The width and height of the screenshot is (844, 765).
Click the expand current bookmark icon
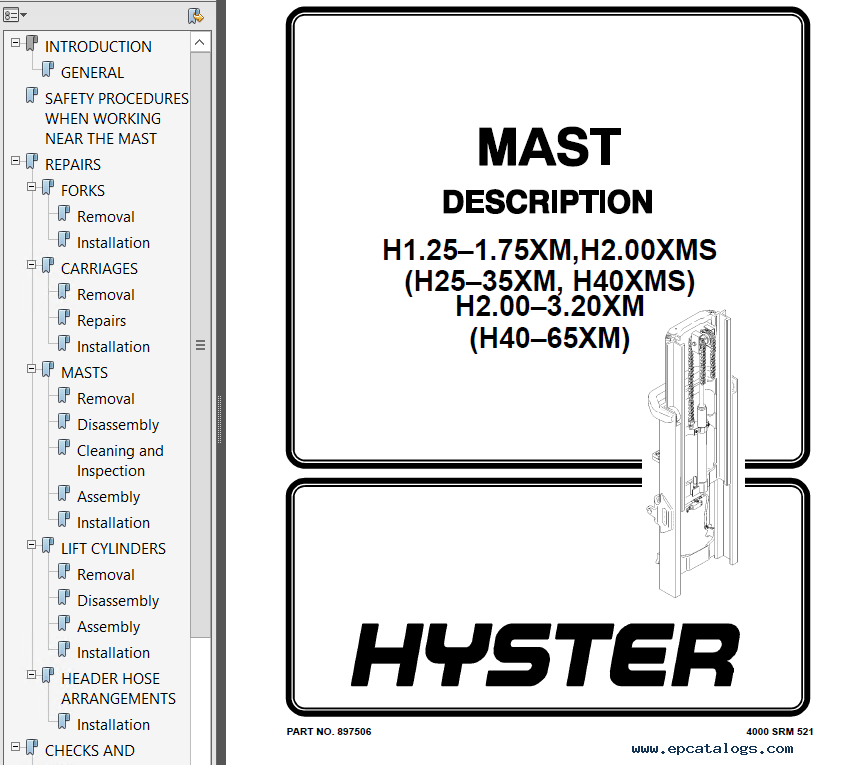pyautogui.click(x=195, y=16)
